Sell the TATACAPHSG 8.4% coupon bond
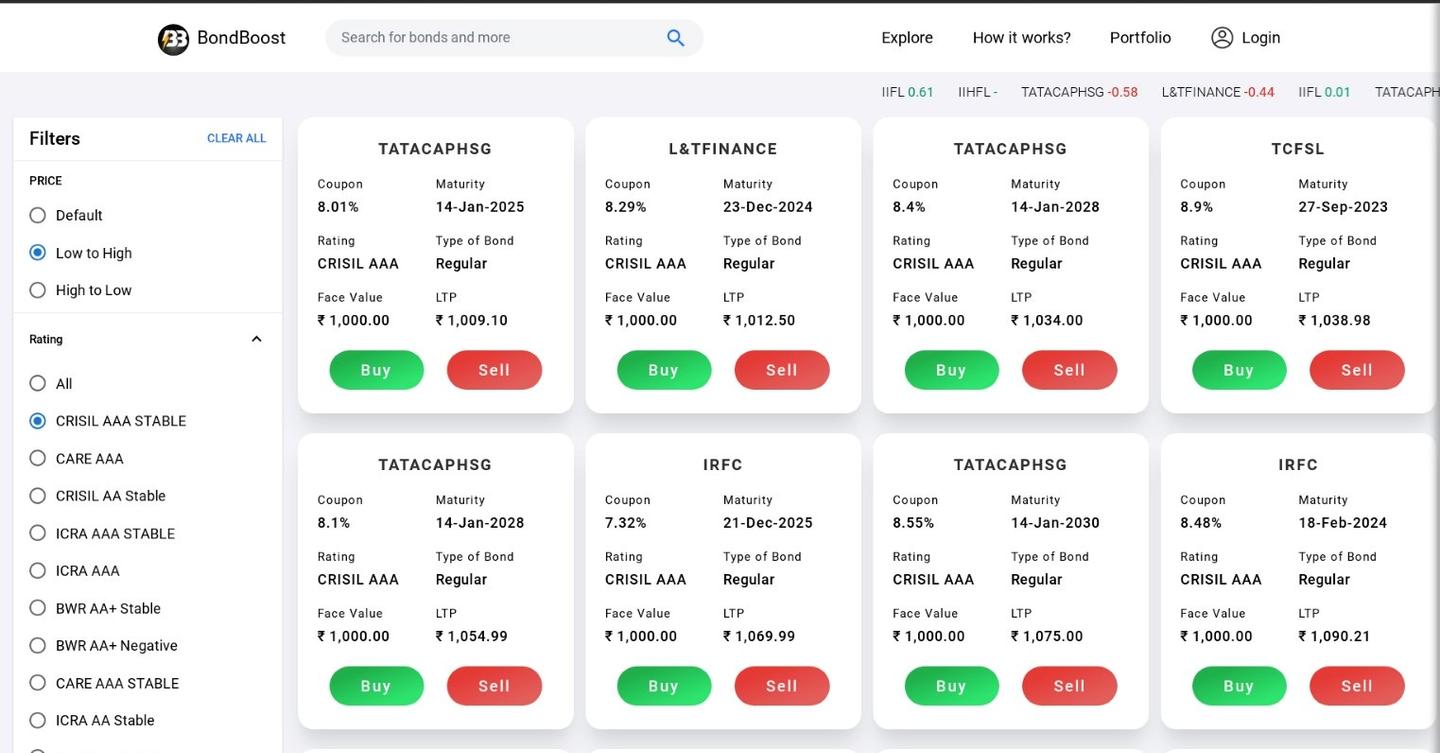1440x753 pixels. coord(1069,370)
